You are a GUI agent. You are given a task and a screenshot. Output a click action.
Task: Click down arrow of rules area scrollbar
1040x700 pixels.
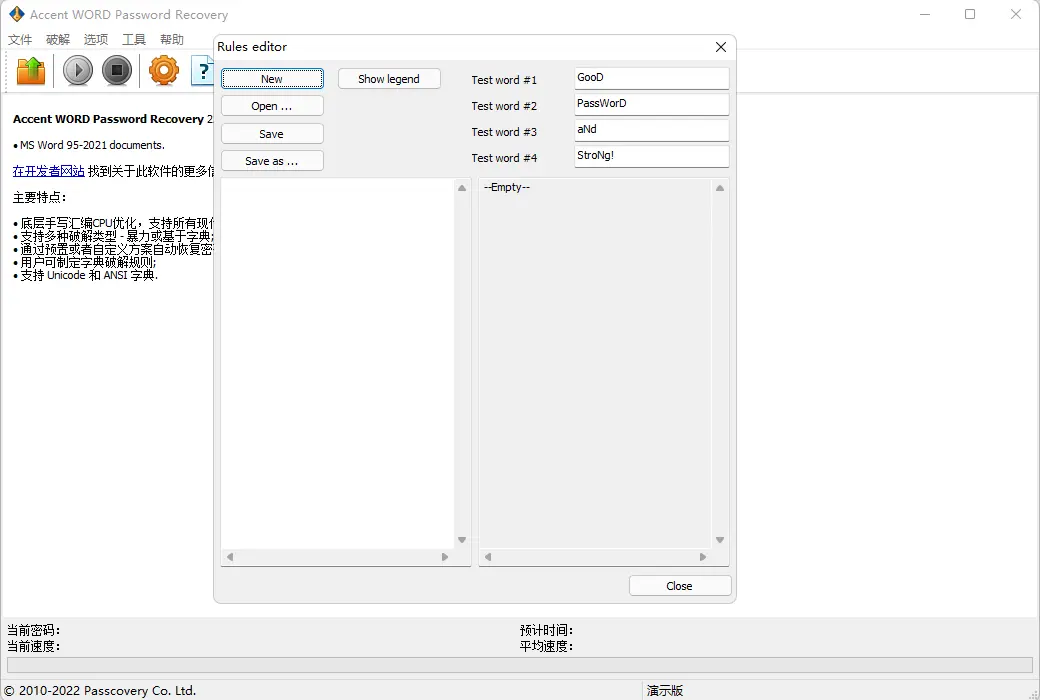462,540
